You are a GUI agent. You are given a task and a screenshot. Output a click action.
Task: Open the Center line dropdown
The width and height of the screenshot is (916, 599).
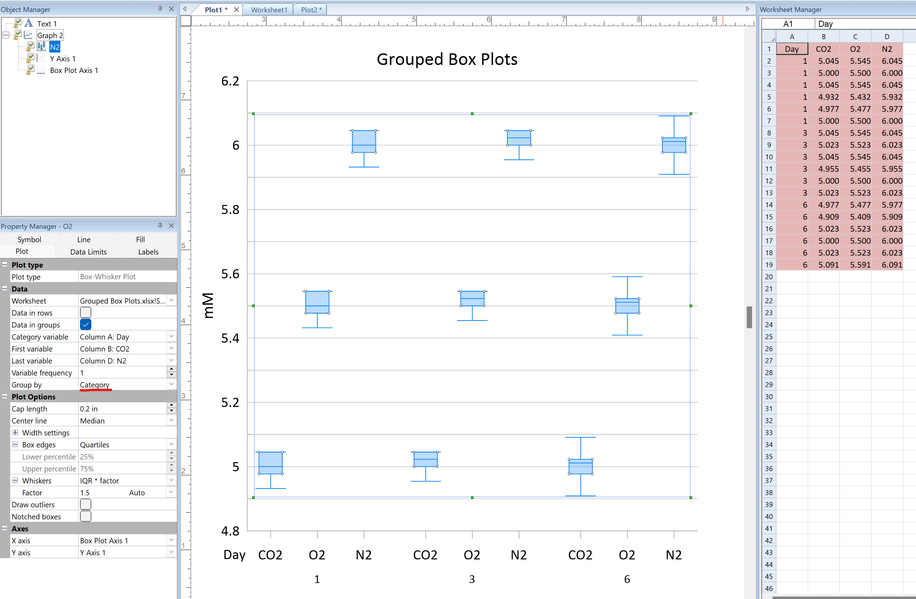(x=171, y=421)
